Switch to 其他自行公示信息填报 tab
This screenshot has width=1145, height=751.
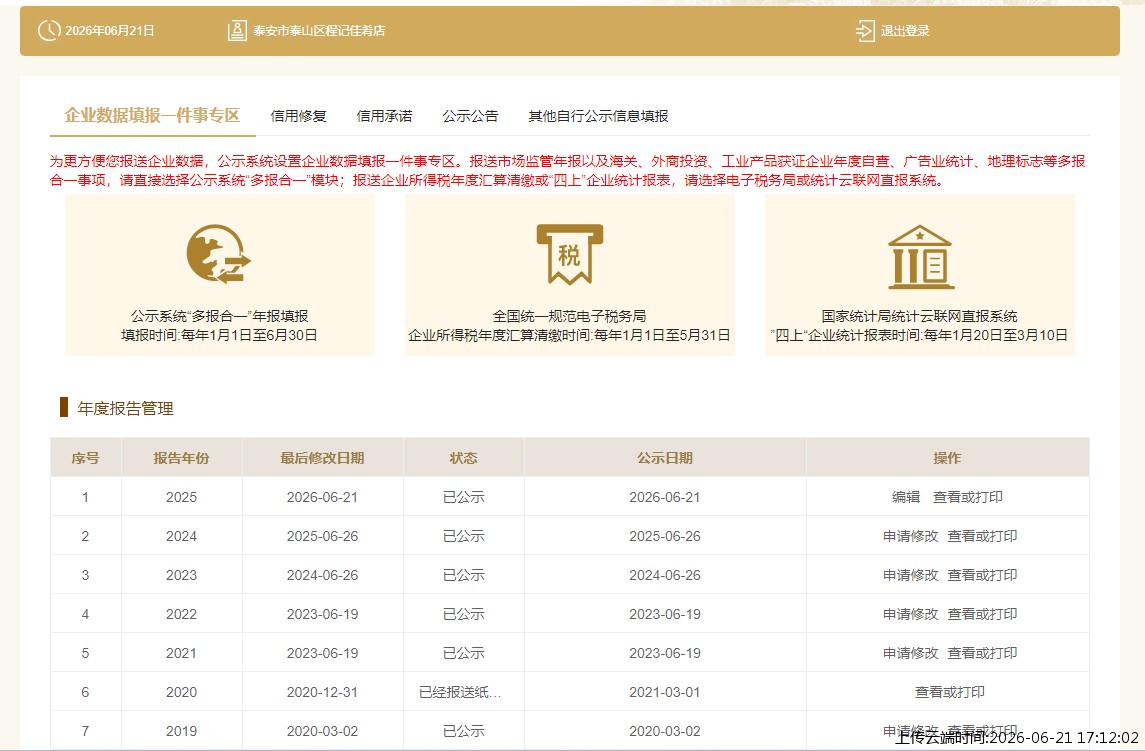point(598,116)
